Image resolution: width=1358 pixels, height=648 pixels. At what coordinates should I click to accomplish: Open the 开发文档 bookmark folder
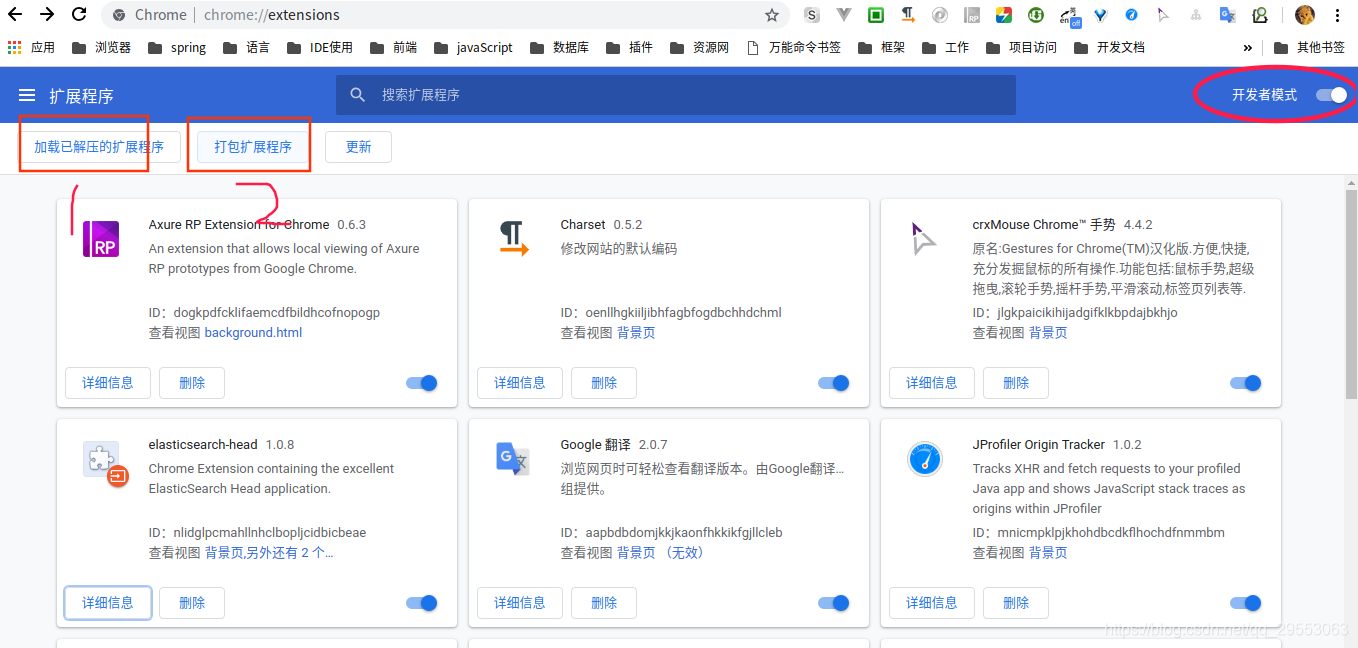coord(1108,47)
